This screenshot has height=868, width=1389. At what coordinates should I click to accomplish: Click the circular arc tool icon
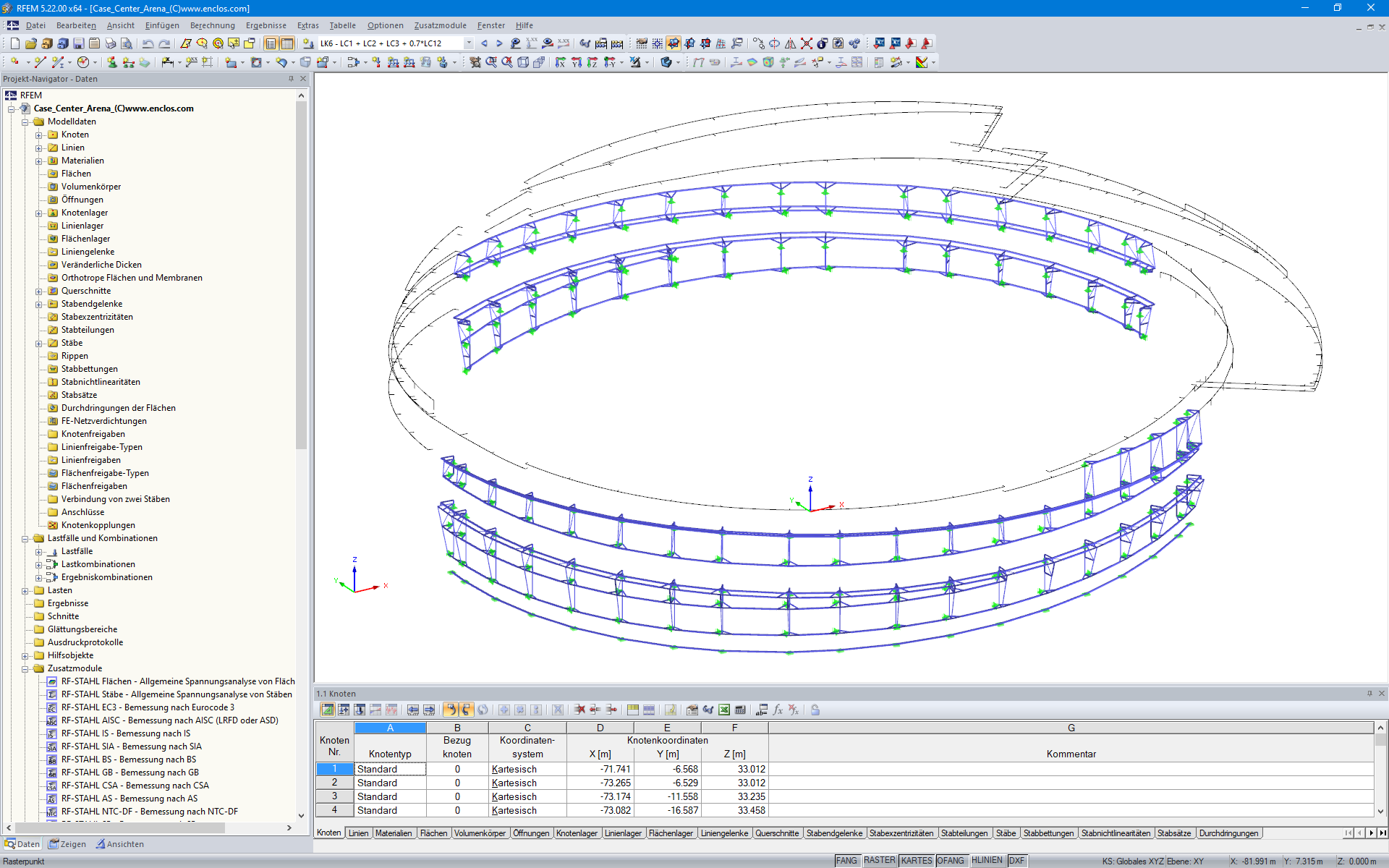84,62
